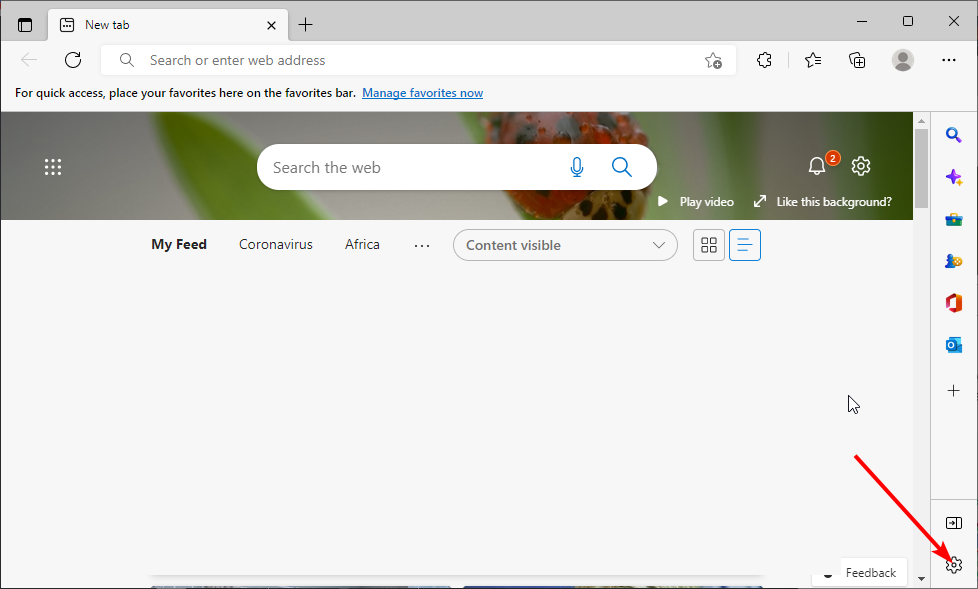This screenshot has width=978, height=589.
Task: Click the page scrollbar down arrow
Action: 921,579
